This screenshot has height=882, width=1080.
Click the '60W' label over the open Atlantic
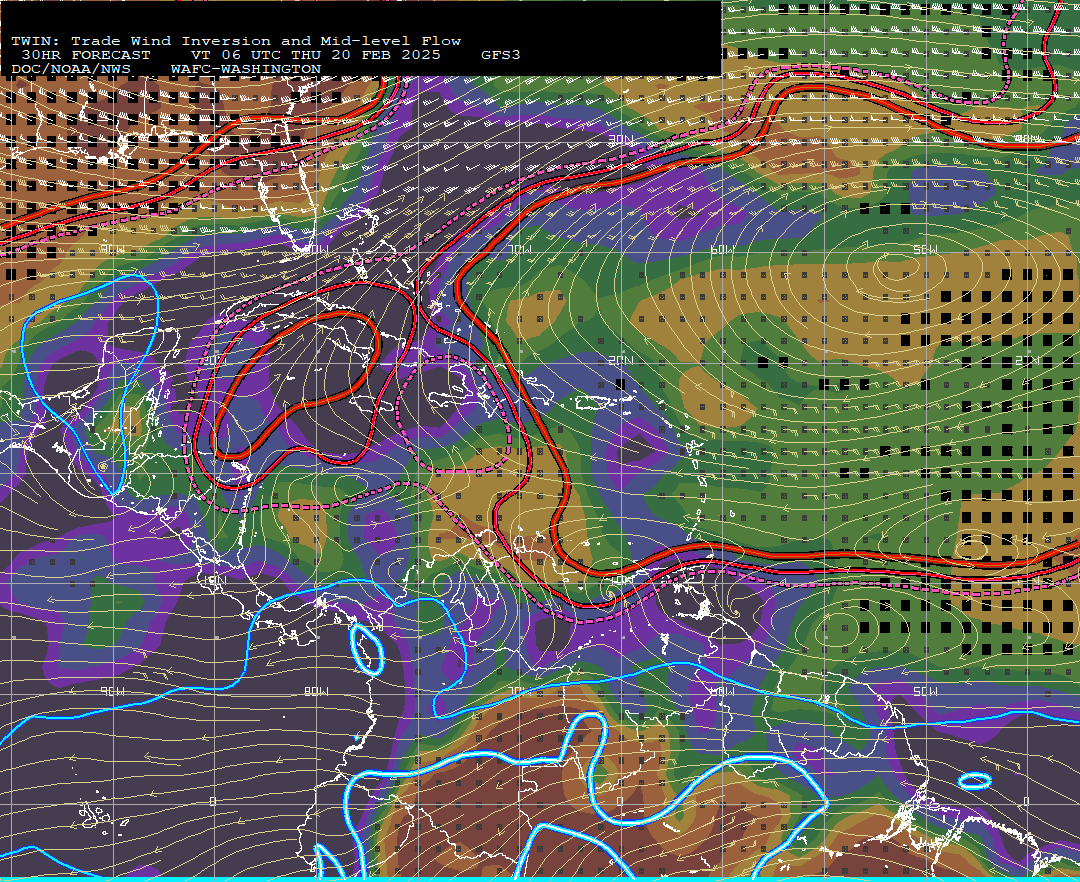click(x=722, y=249)
